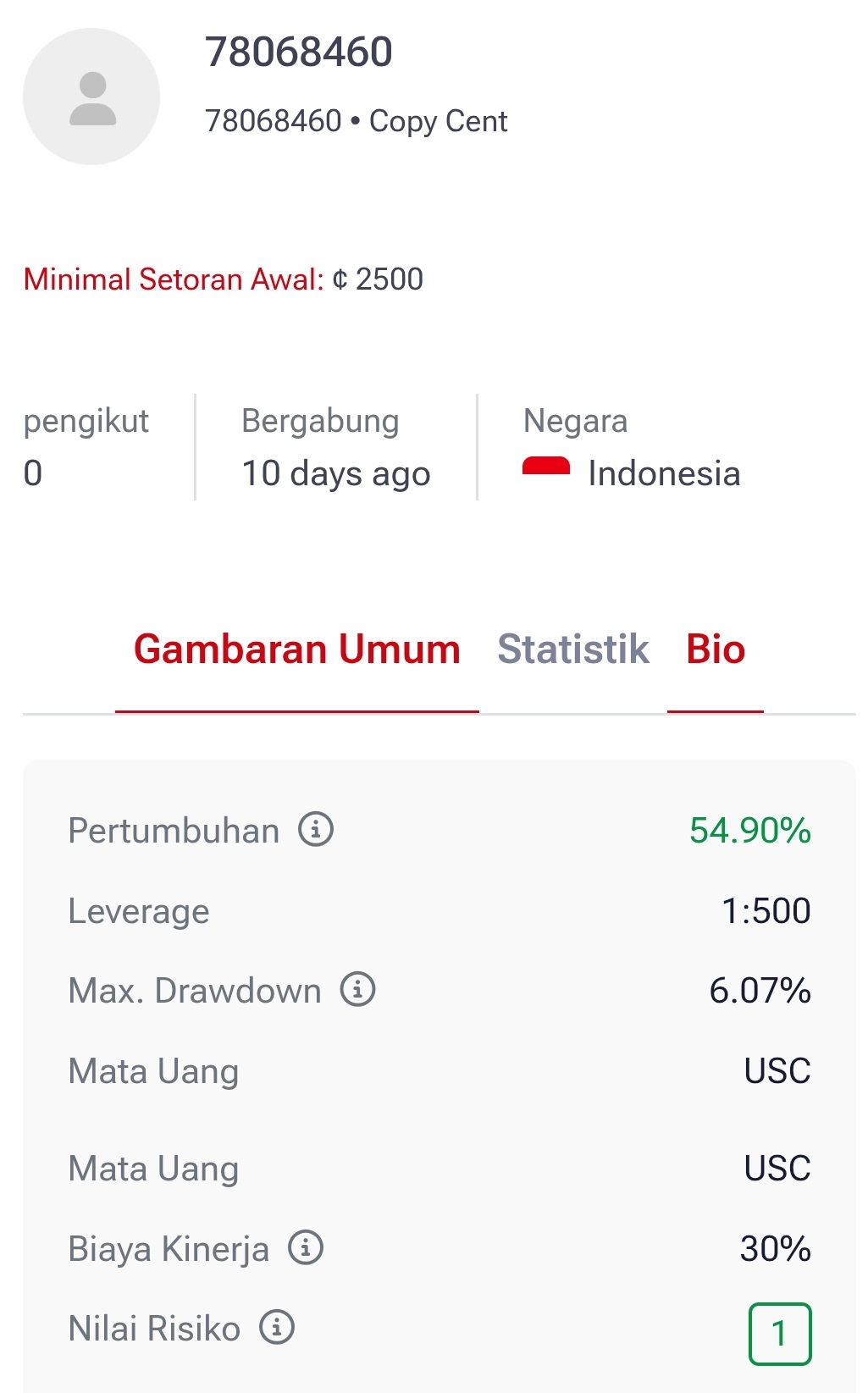Click the 6.07% drawdown value
The height and width of the screenshot is (1393, 868).
point(760,991)
